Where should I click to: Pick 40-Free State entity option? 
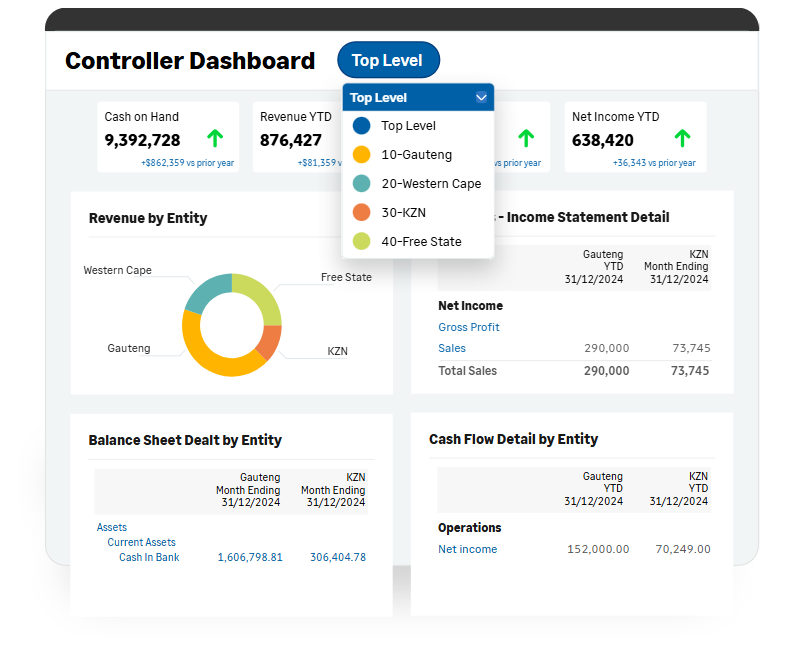421,242
